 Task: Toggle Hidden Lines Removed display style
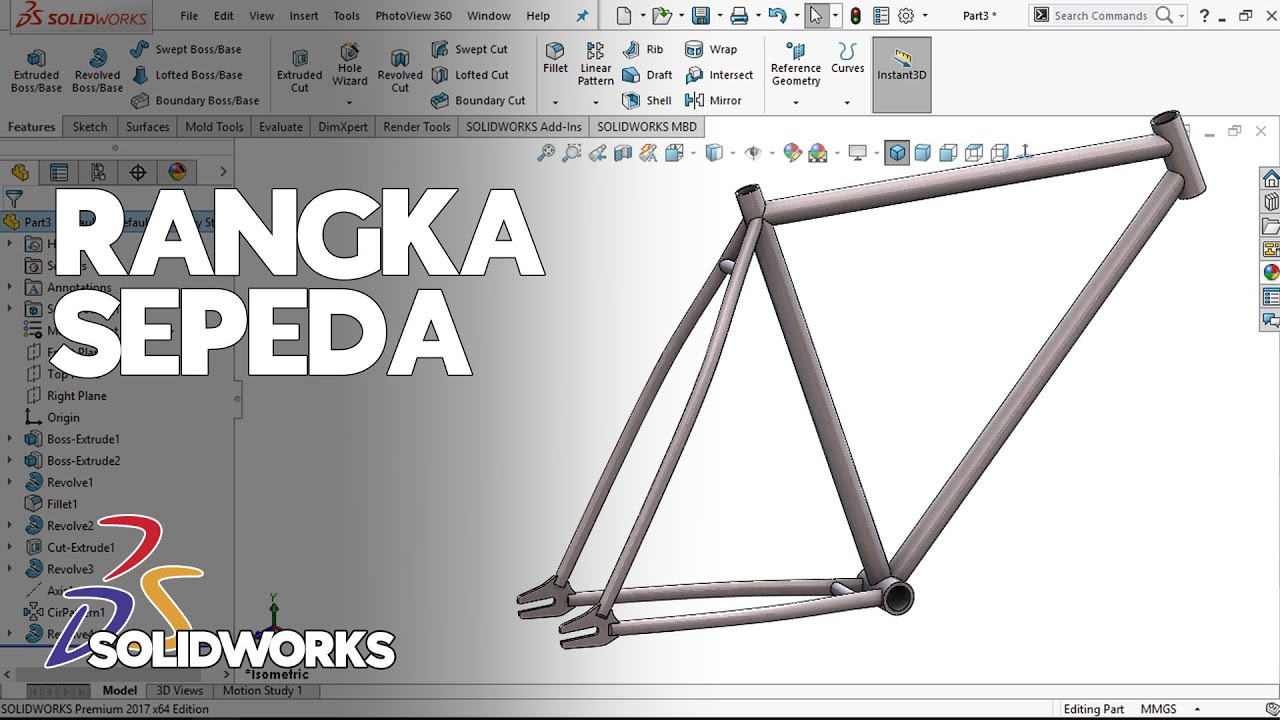948,153
